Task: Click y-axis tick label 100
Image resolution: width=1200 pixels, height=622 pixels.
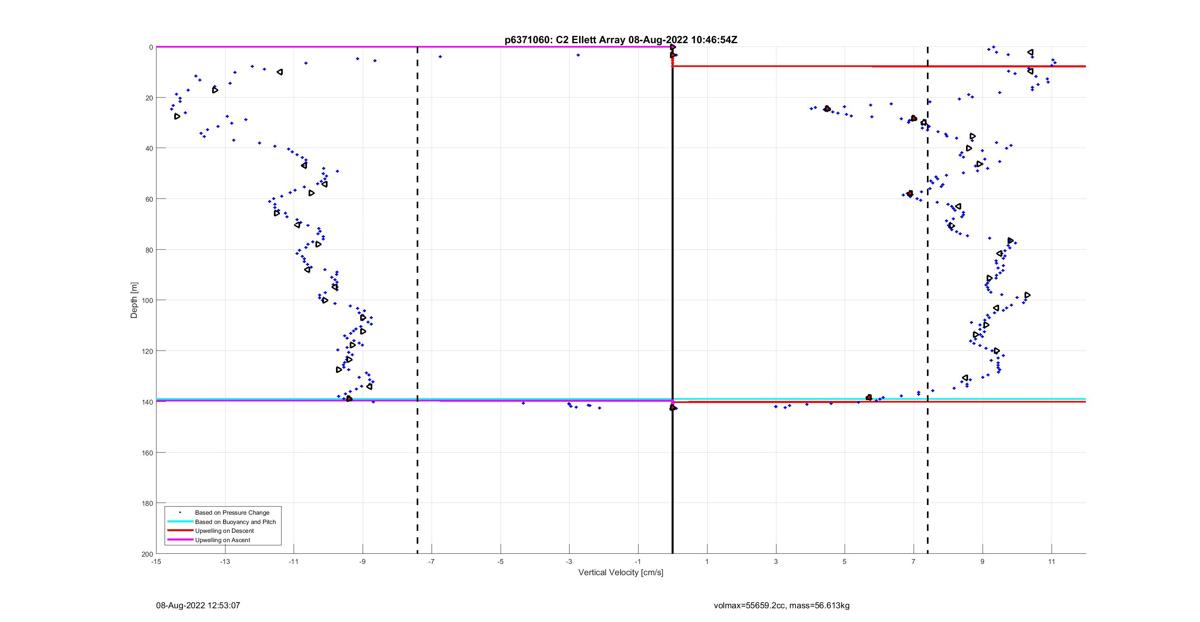Action: click(146, 300)
